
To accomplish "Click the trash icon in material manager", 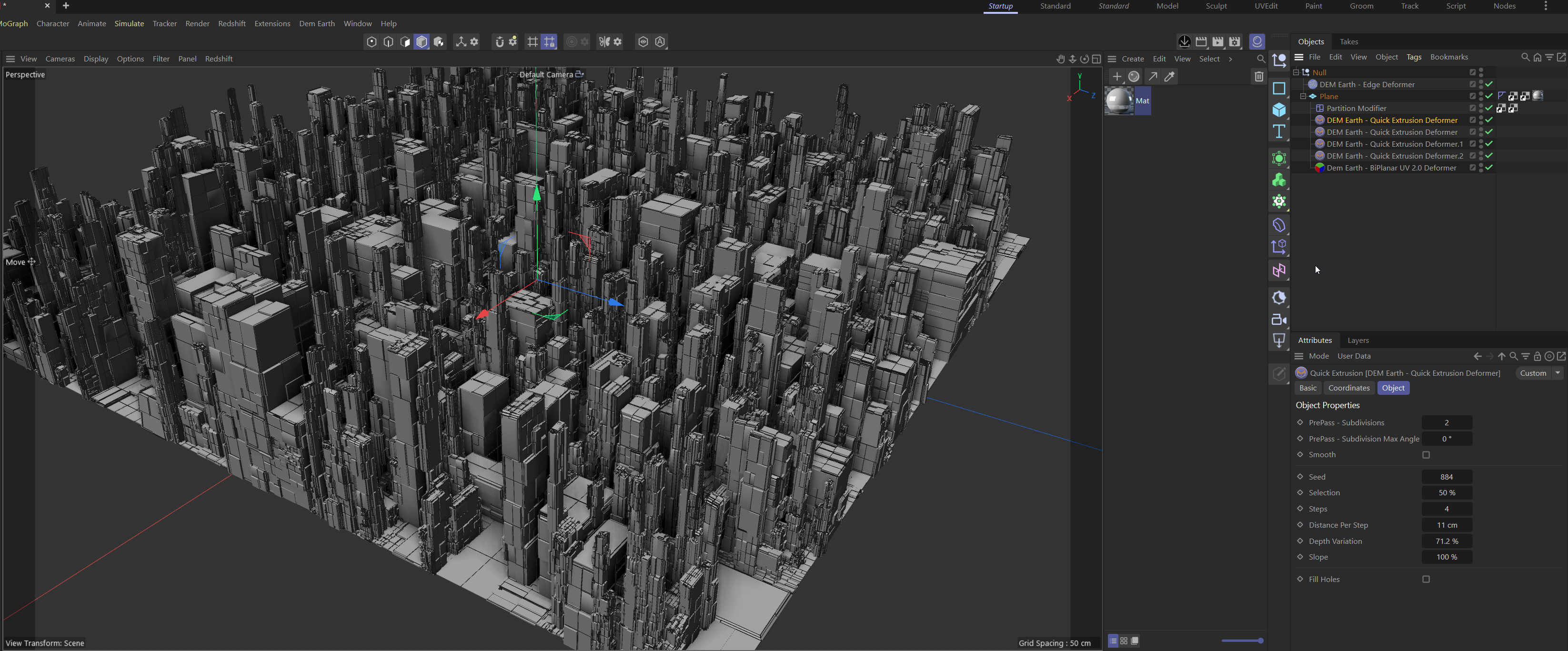I will click(x=1258, y=77).
